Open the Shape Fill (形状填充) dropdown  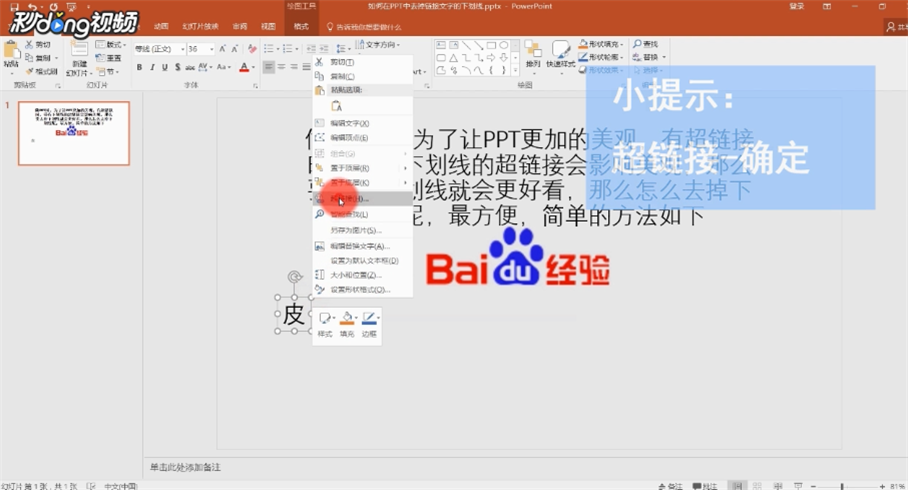601,44
